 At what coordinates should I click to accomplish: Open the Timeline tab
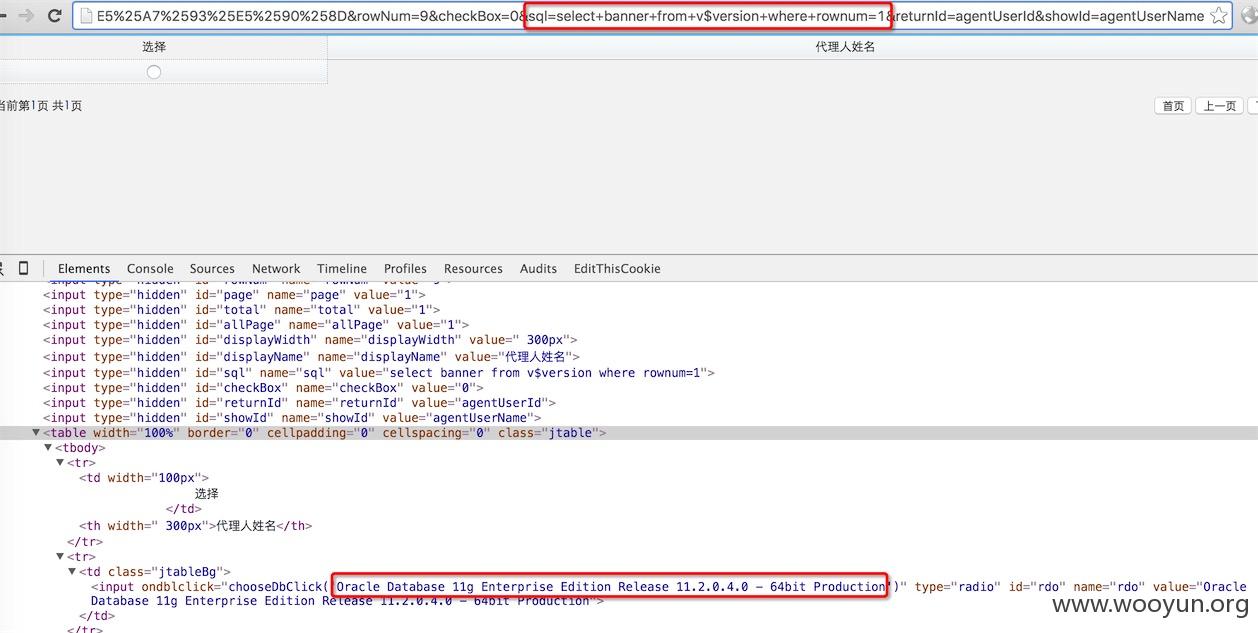coord(342,268)
